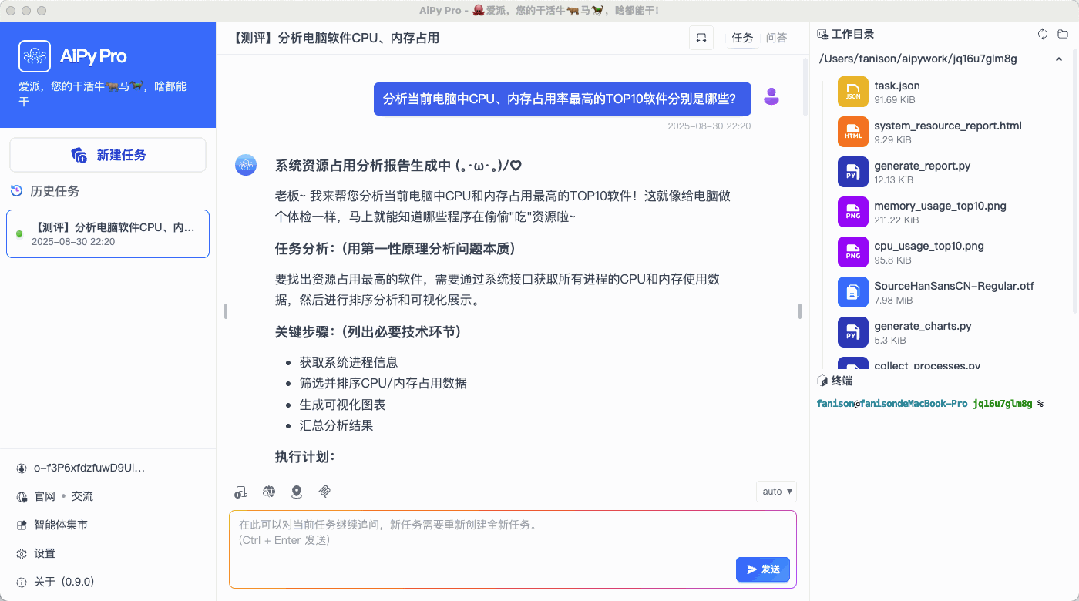Toggle the first tool icon in input toolbar
The height and width of the screenshot is (601, 1079).
pos(240,492)
